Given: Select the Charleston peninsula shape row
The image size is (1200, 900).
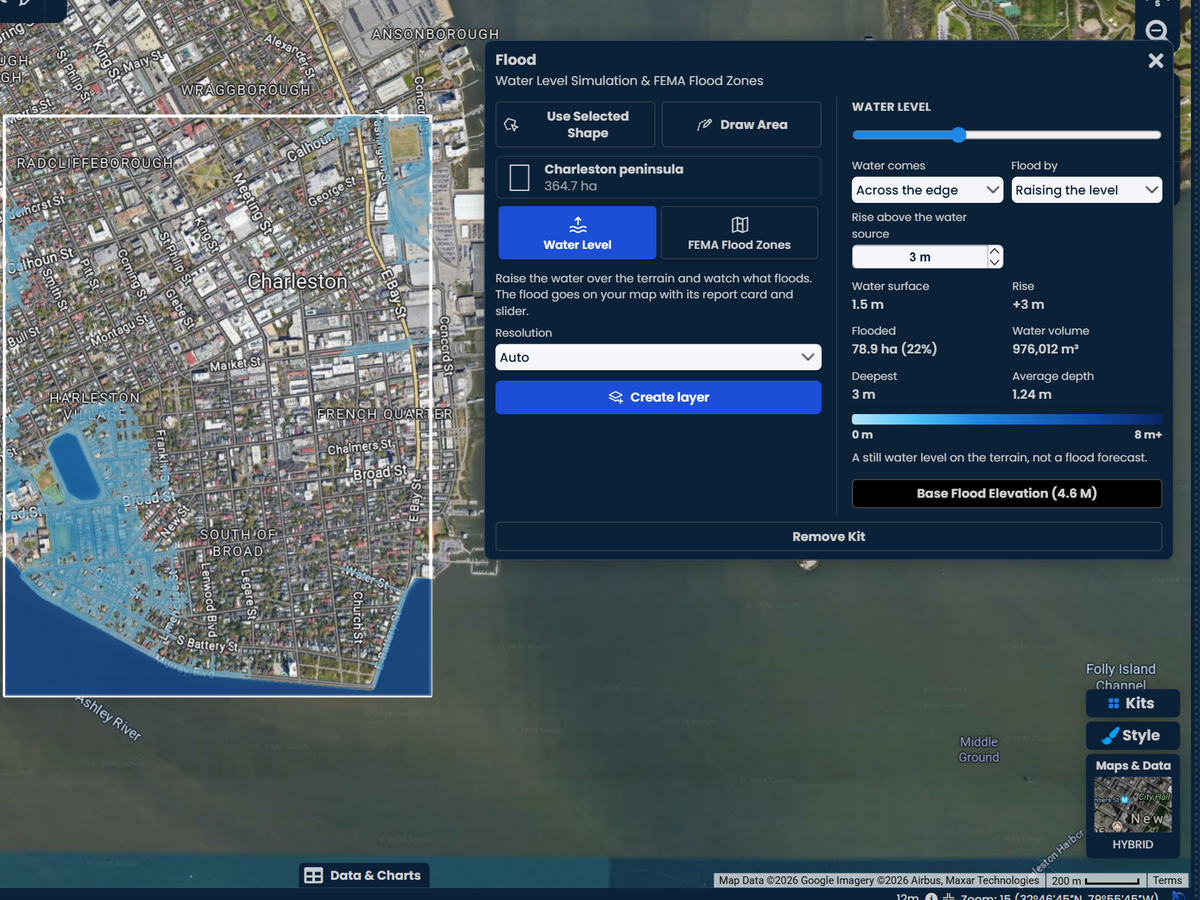Looking at the screenshot, I should 658,177.
